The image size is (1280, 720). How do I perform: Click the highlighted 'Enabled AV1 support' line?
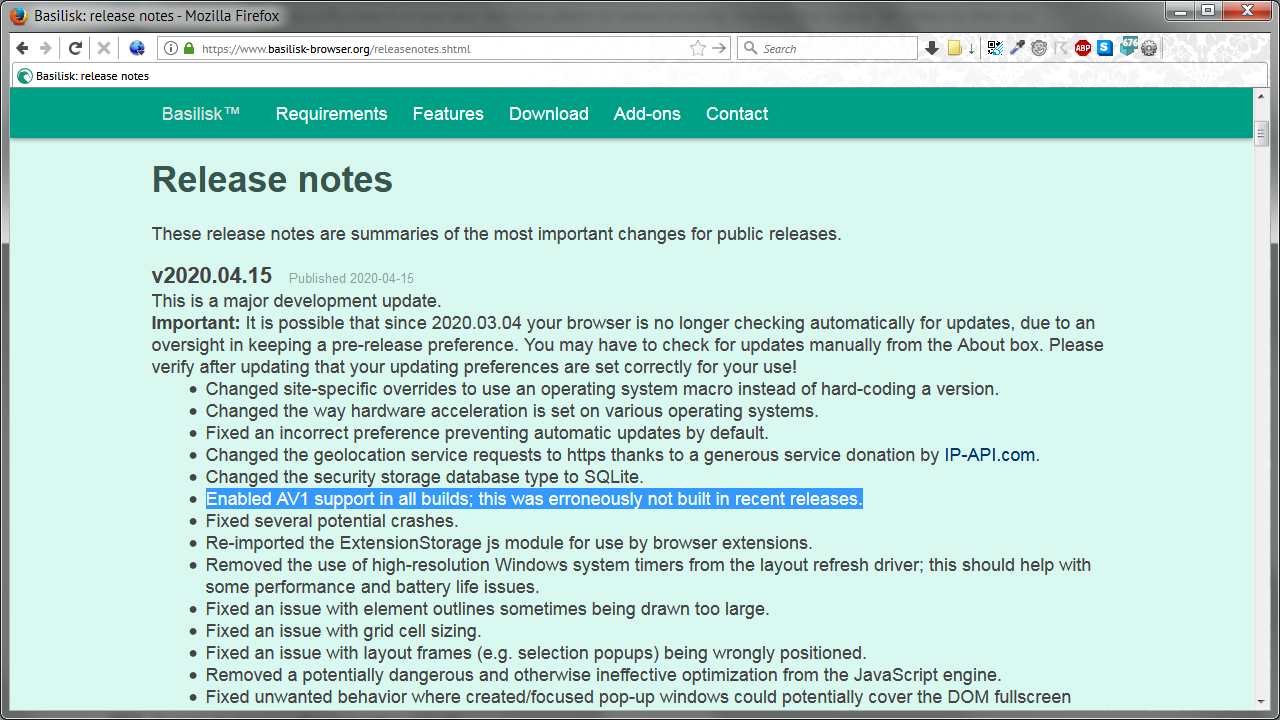click(534, 499)
